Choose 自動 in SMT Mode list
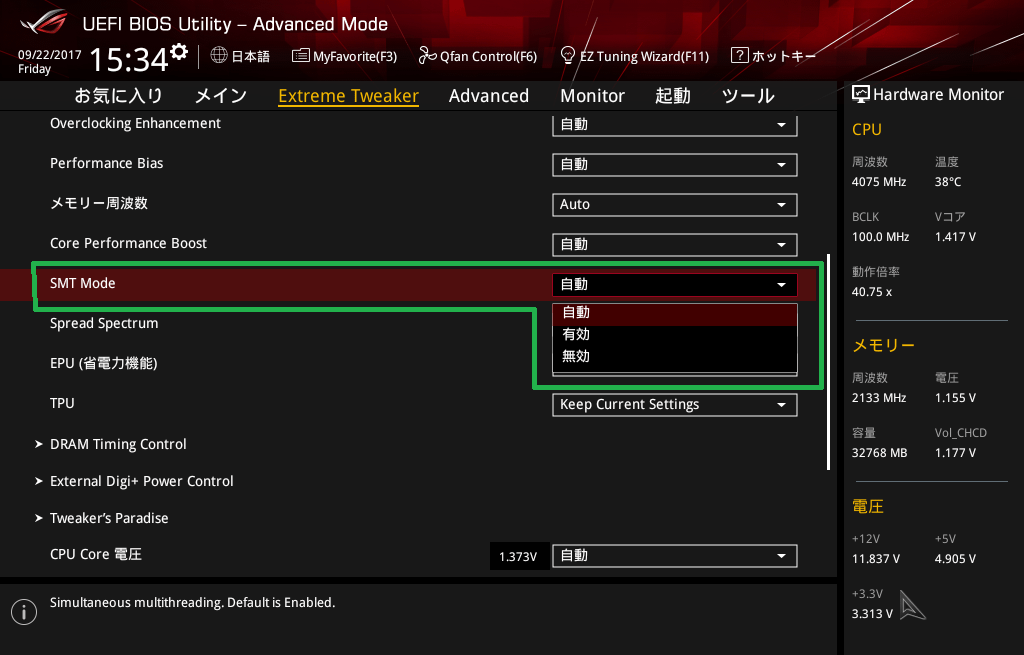 click(675, 313)
